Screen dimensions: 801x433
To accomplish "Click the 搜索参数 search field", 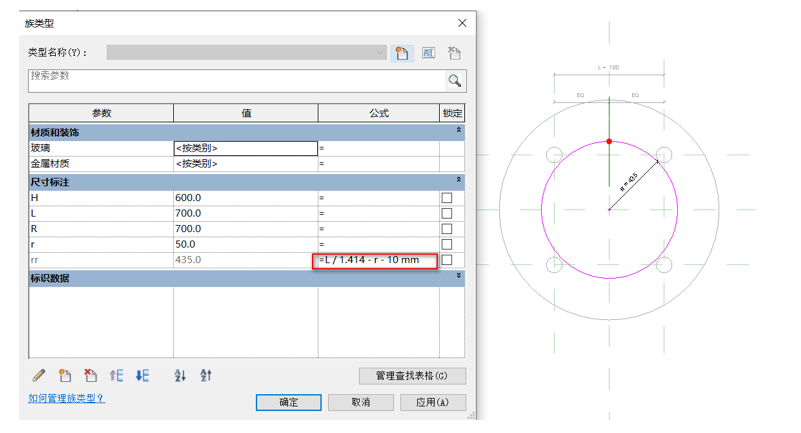I will tap(237, 81).
